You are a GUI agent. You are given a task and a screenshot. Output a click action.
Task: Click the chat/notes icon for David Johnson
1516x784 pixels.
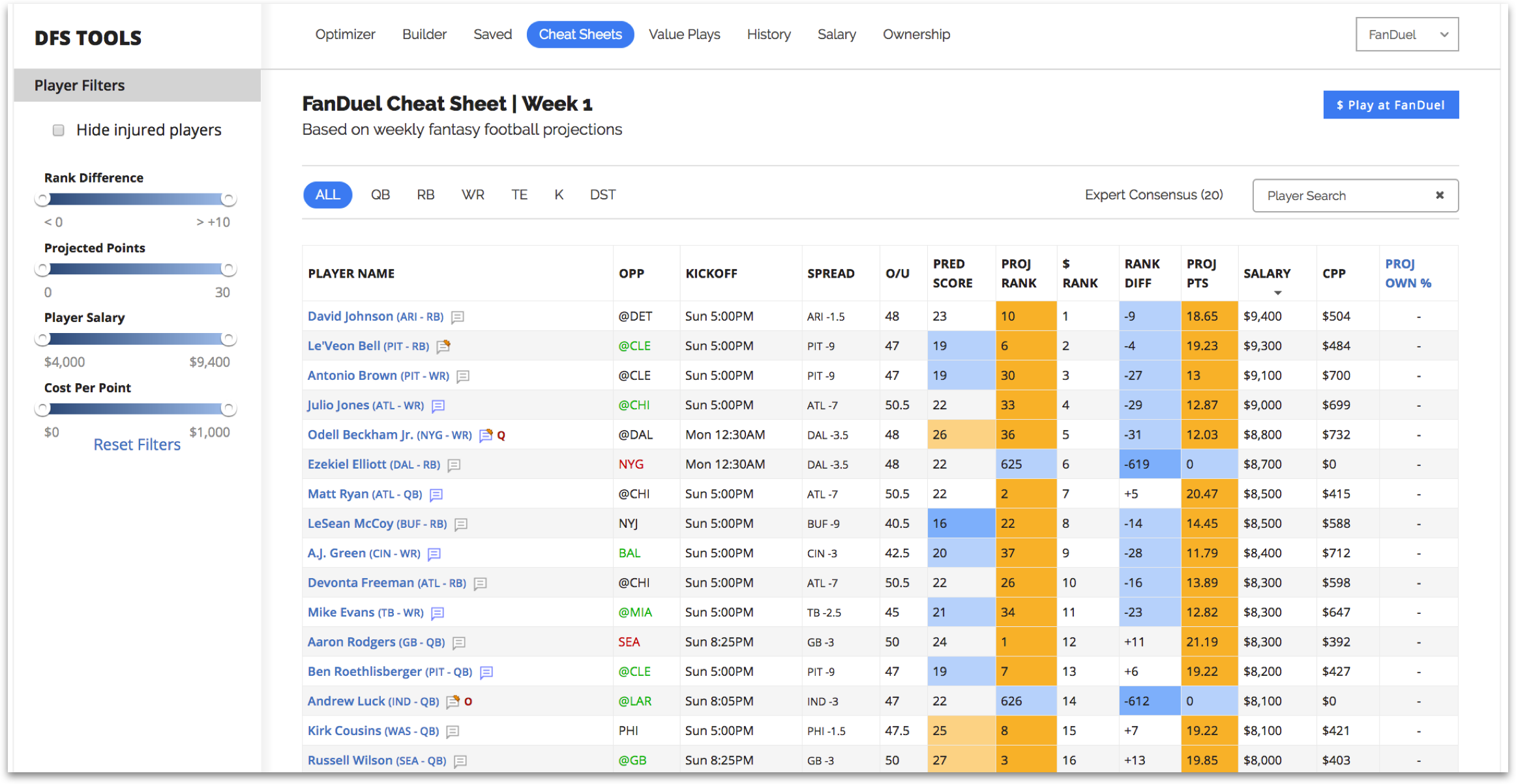[x=455, y=316]
